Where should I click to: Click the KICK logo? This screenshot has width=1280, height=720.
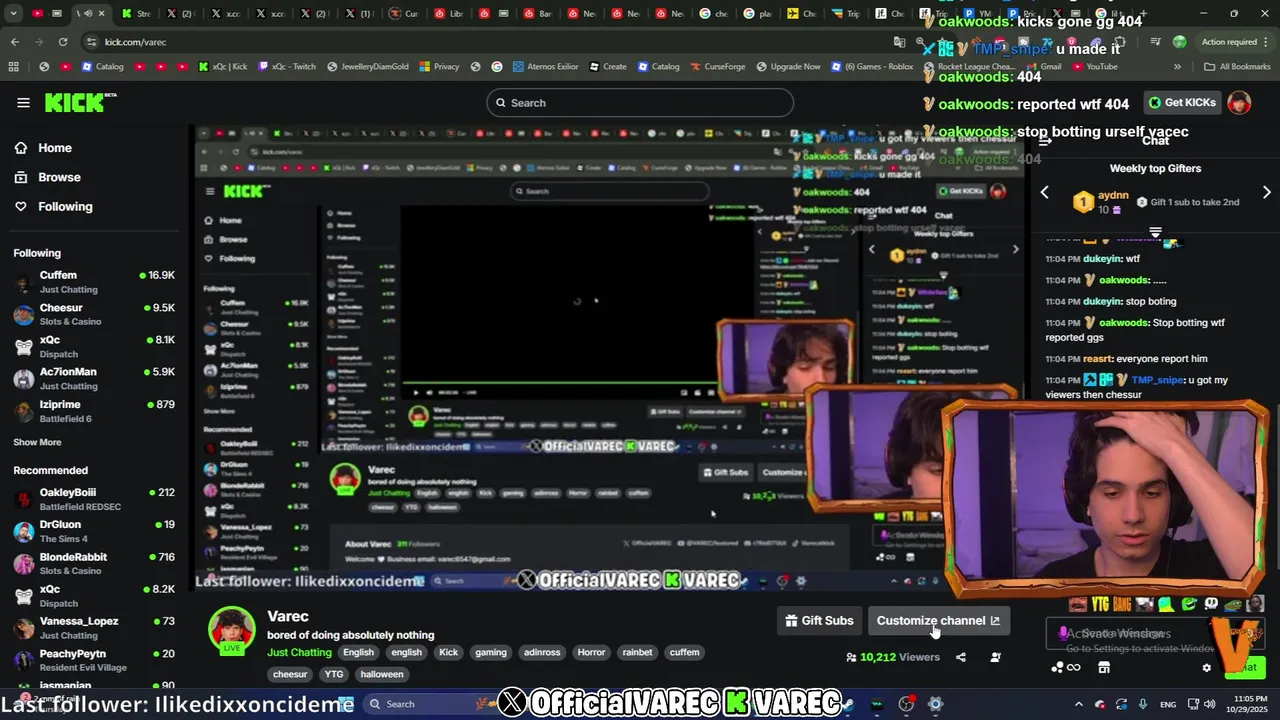(x=80, y=102)
